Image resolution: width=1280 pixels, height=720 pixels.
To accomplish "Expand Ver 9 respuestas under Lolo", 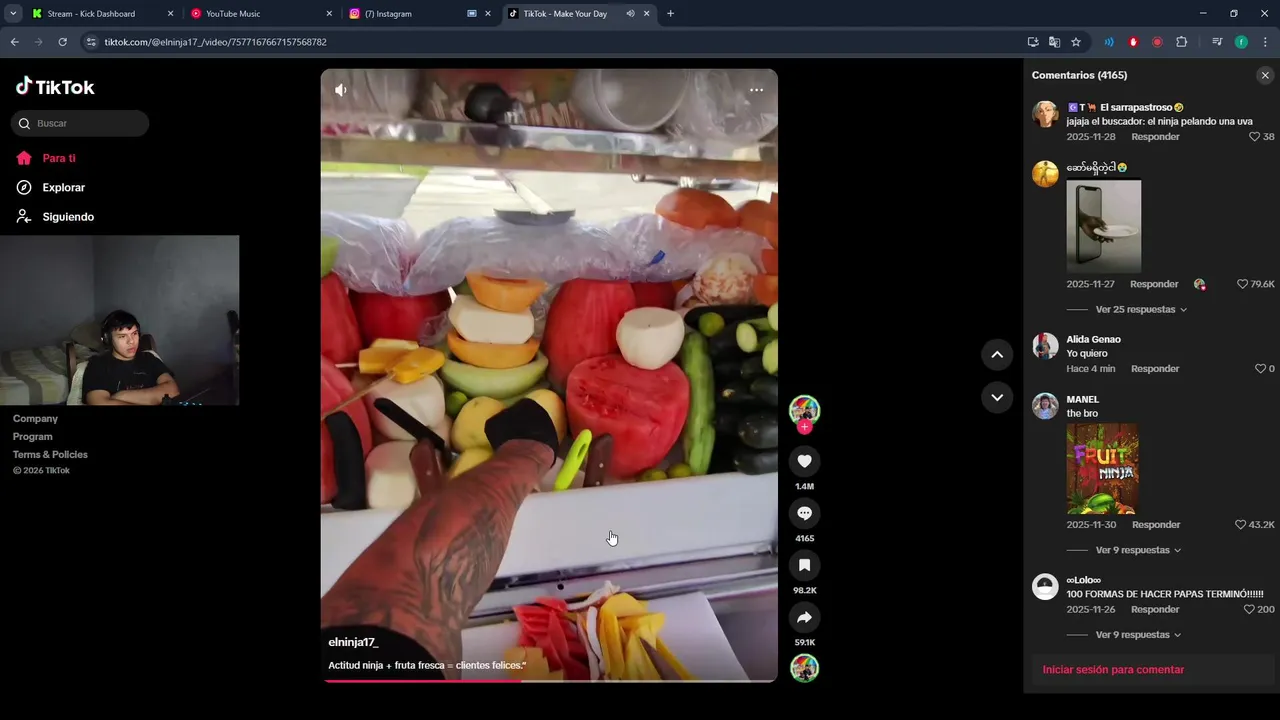I will click(x=1138, y=635).
